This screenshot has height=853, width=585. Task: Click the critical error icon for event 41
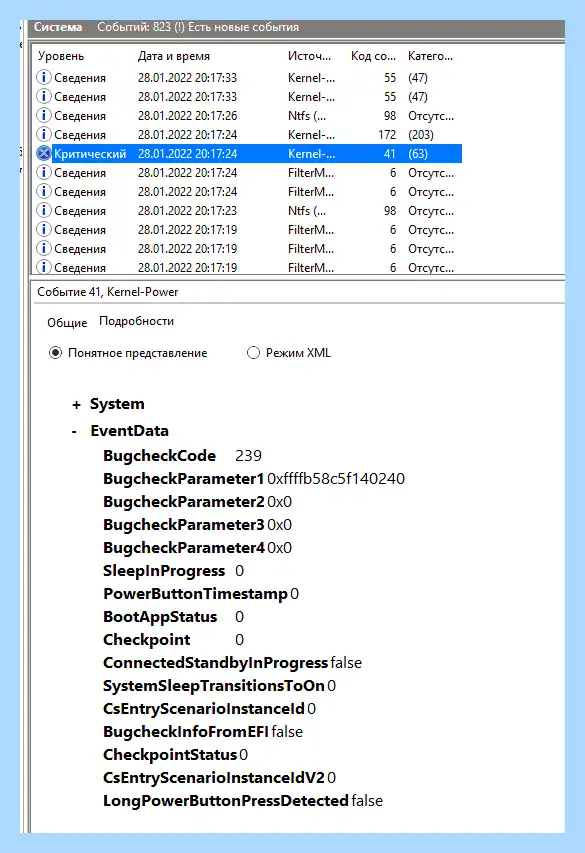[44, 153]
